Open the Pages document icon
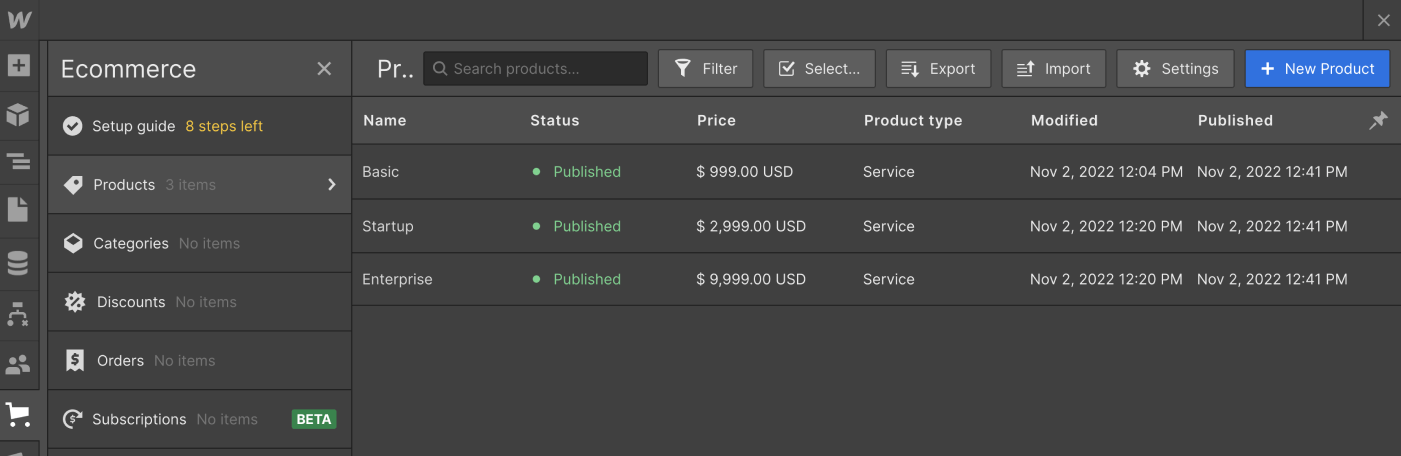Viewport: 1401px width, 456px height. coord(19,209)
